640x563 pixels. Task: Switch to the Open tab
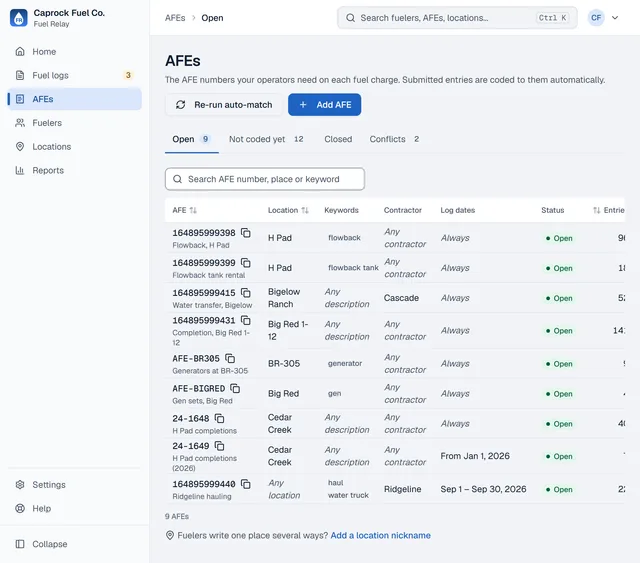pos(191,139)
